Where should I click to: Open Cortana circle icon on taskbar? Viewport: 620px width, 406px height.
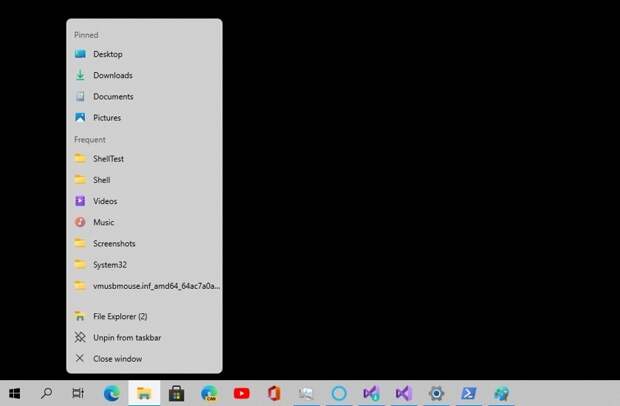[x=339, y=393]
